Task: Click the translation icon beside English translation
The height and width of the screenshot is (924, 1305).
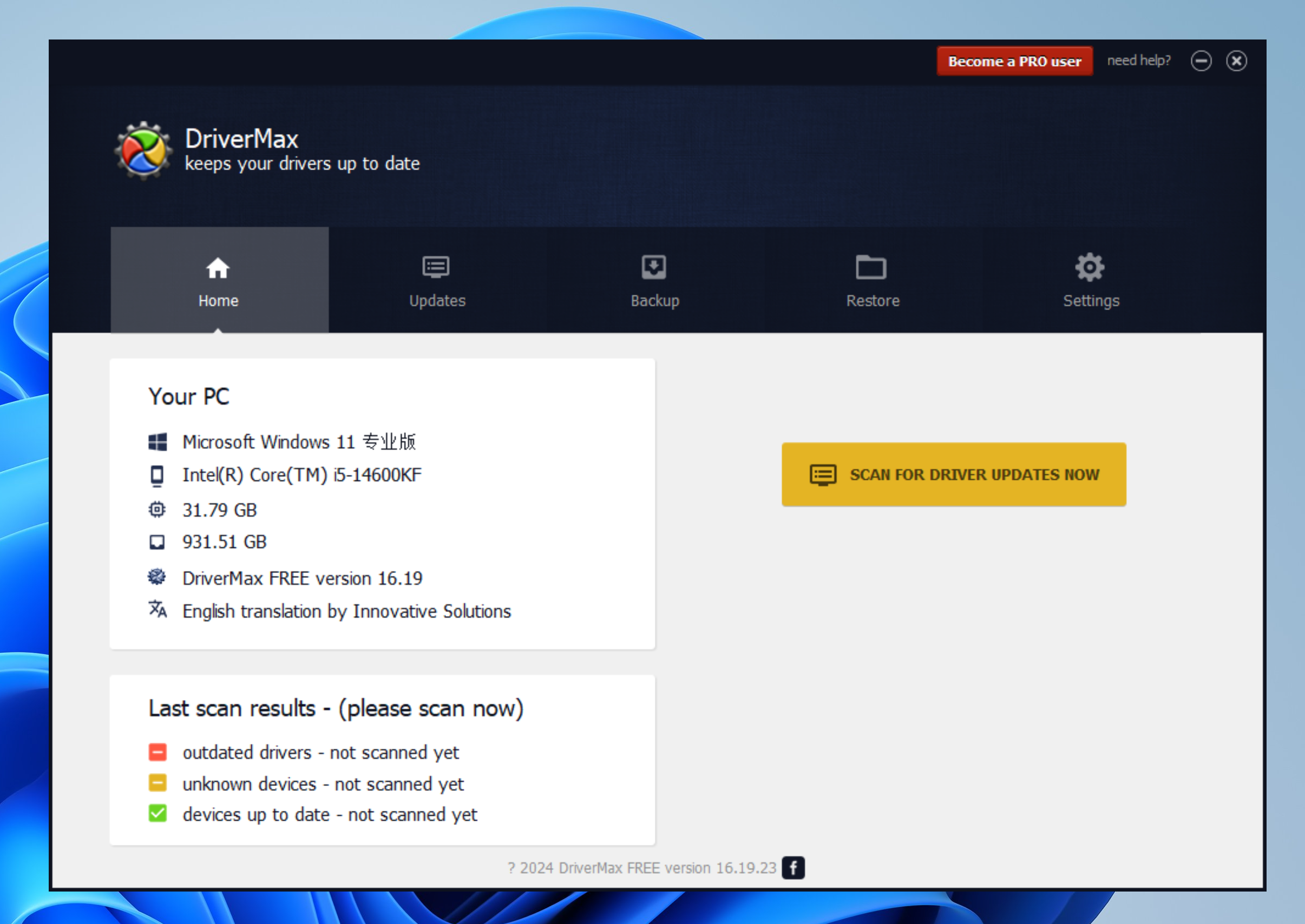Action: [158, 609]
